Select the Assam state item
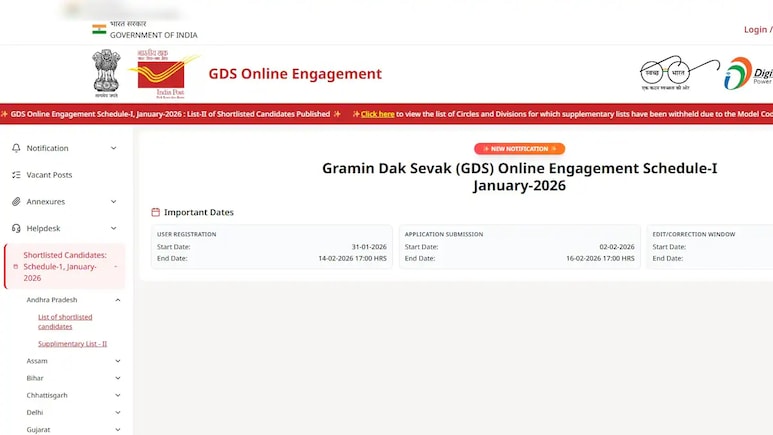 (x=37, y=361)
